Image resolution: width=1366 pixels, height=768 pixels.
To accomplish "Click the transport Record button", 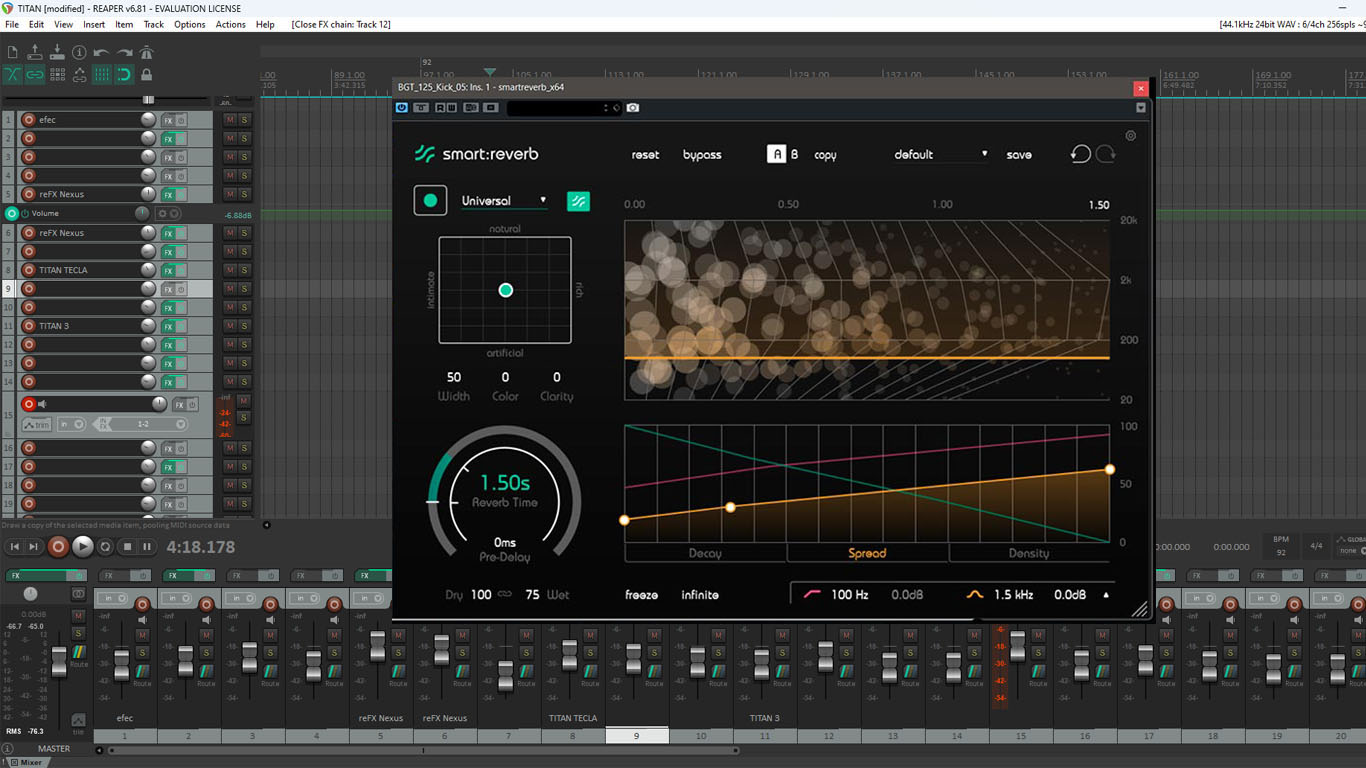I will coord(58,546).
